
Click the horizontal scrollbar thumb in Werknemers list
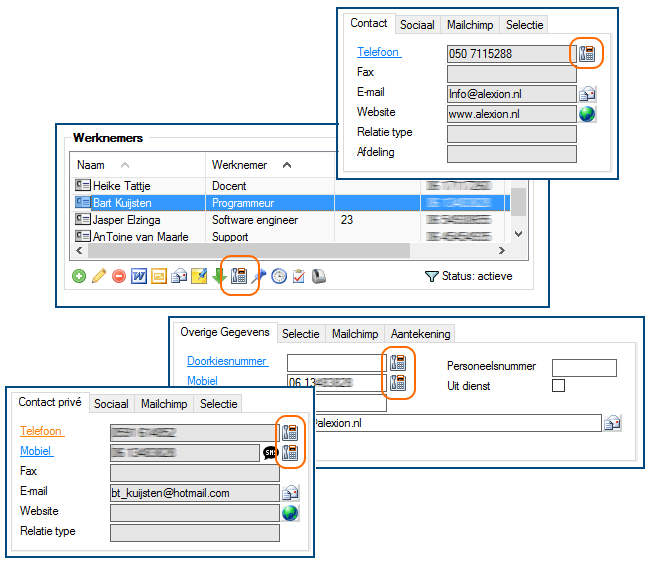click(x=249, y=250)
